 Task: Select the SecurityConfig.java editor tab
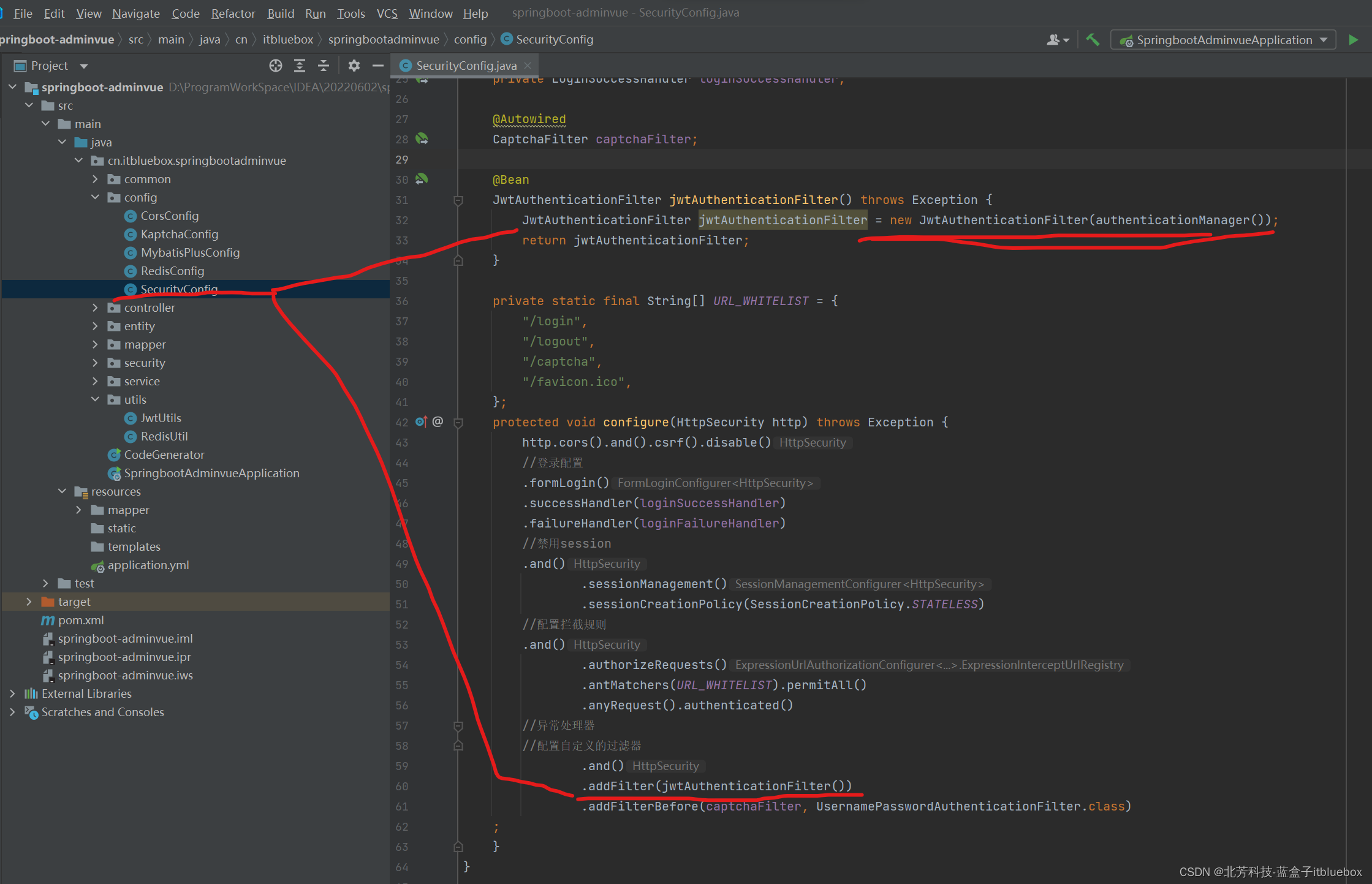(x=466, y=66)
